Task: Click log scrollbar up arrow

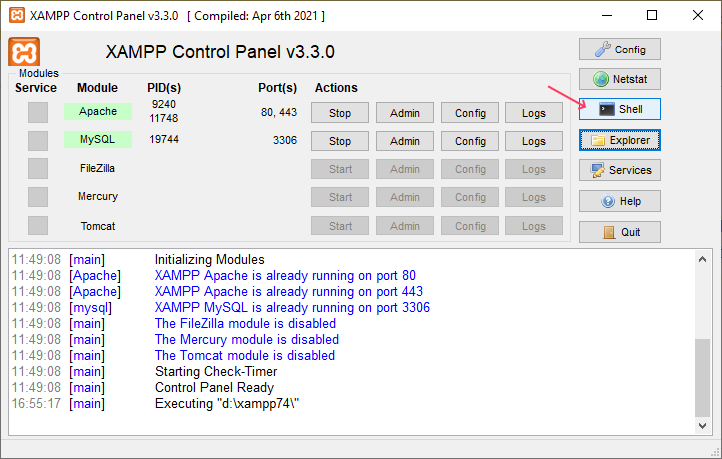Action: [702, 259]
